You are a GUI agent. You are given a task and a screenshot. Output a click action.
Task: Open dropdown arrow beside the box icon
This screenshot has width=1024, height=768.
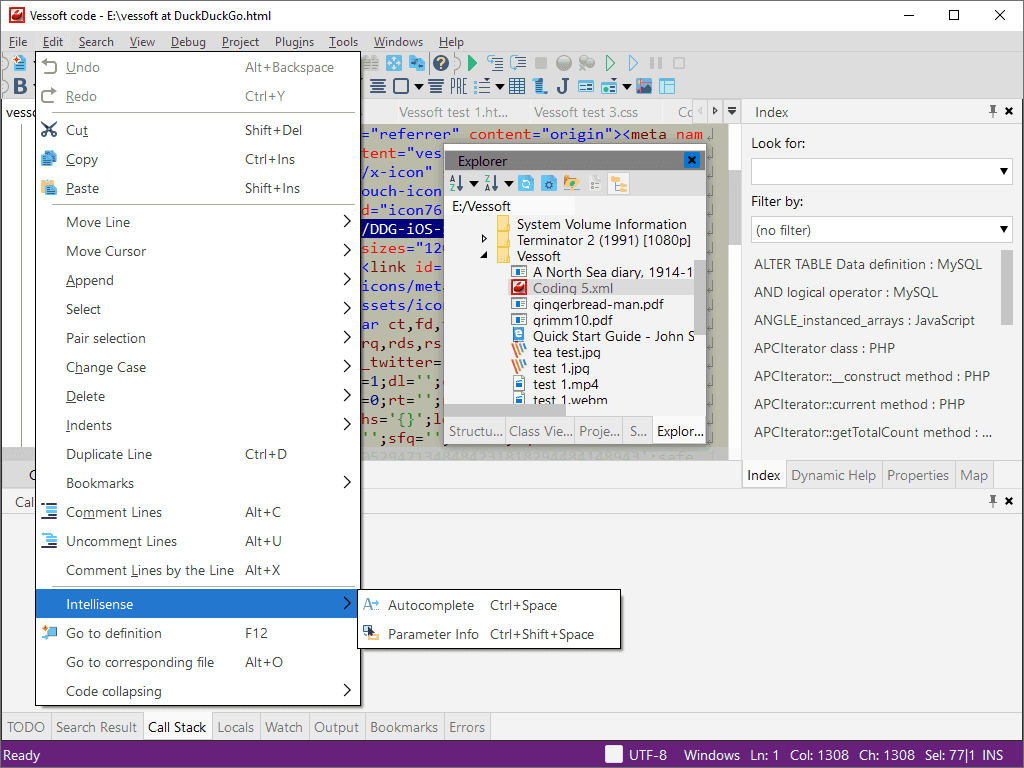(x=419, y=86)
